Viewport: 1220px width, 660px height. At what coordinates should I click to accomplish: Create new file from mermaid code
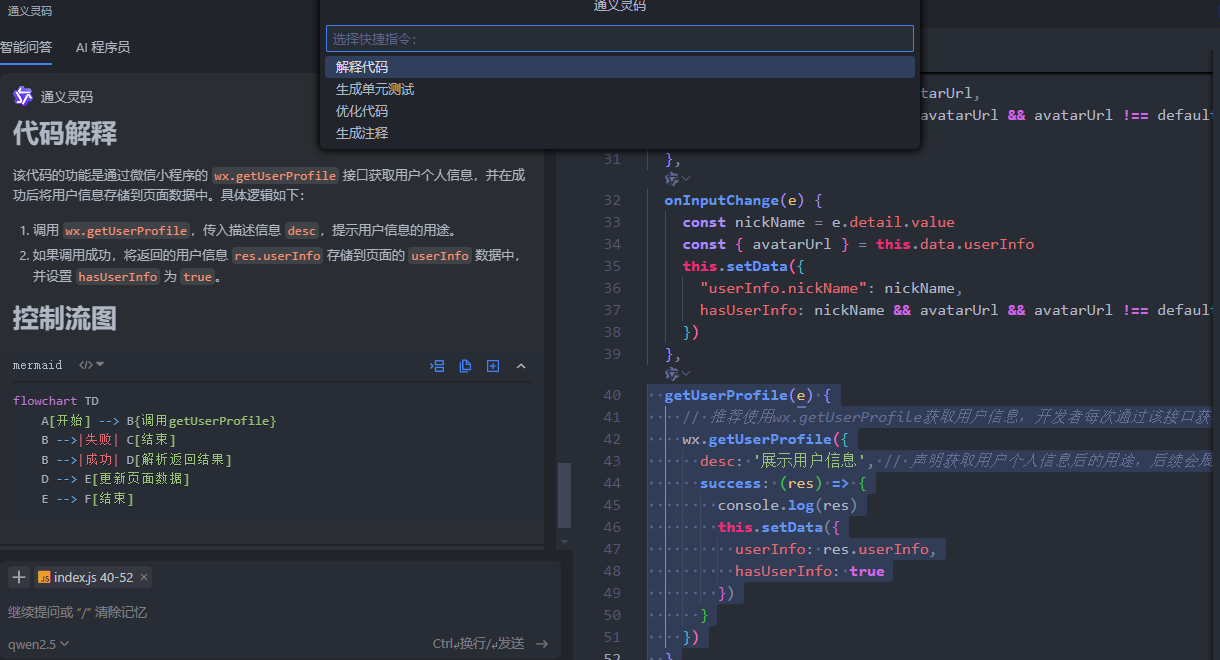[493, 366]
